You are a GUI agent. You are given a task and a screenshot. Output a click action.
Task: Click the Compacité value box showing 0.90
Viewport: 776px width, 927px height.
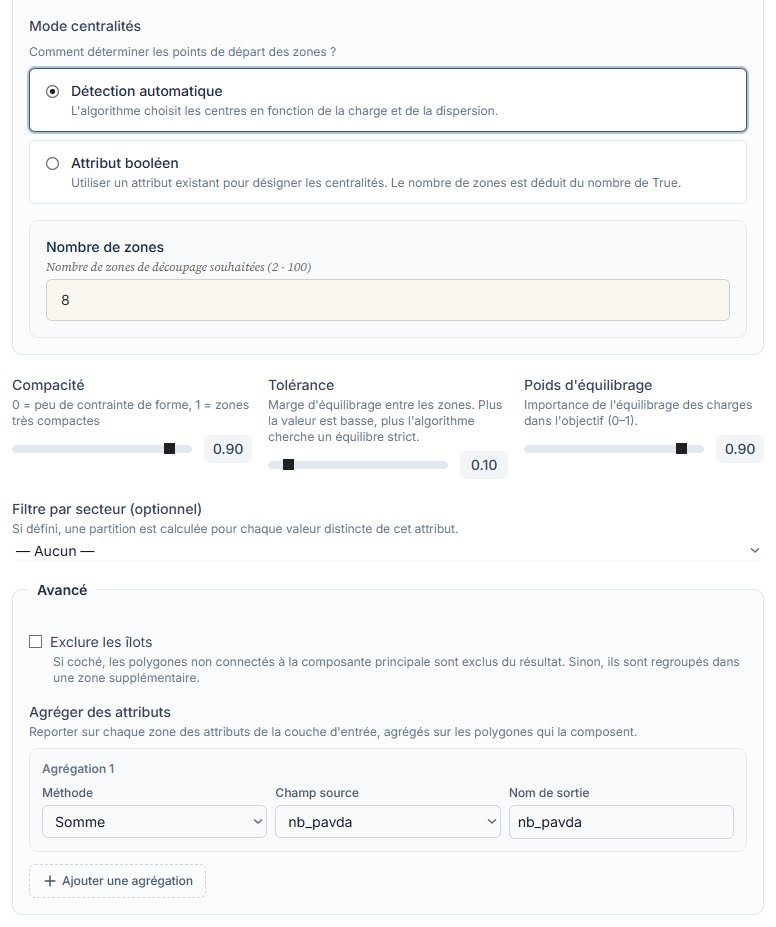[x=228, y=449]
